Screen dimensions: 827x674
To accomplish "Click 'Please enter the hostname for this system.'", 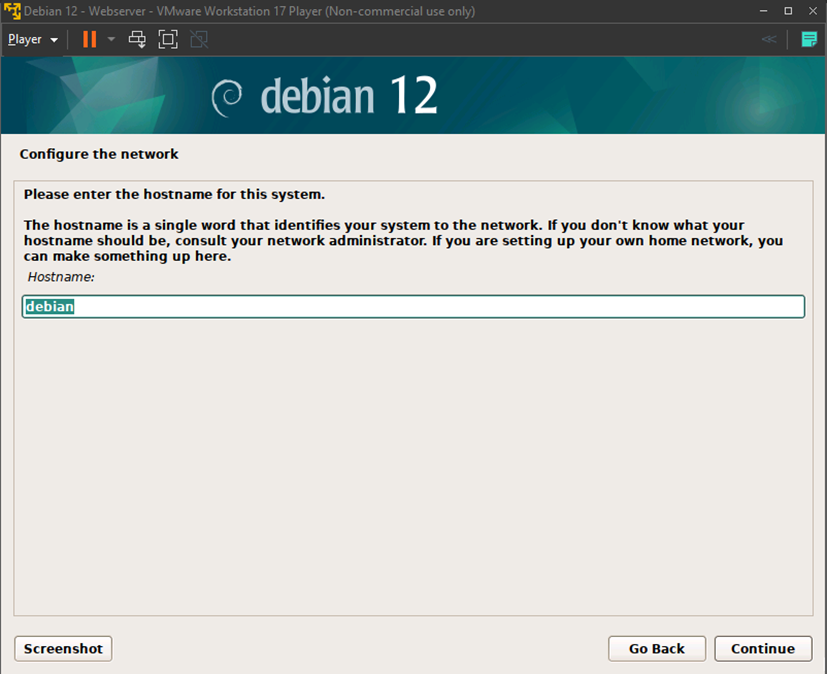I will (x=174, y=195).
